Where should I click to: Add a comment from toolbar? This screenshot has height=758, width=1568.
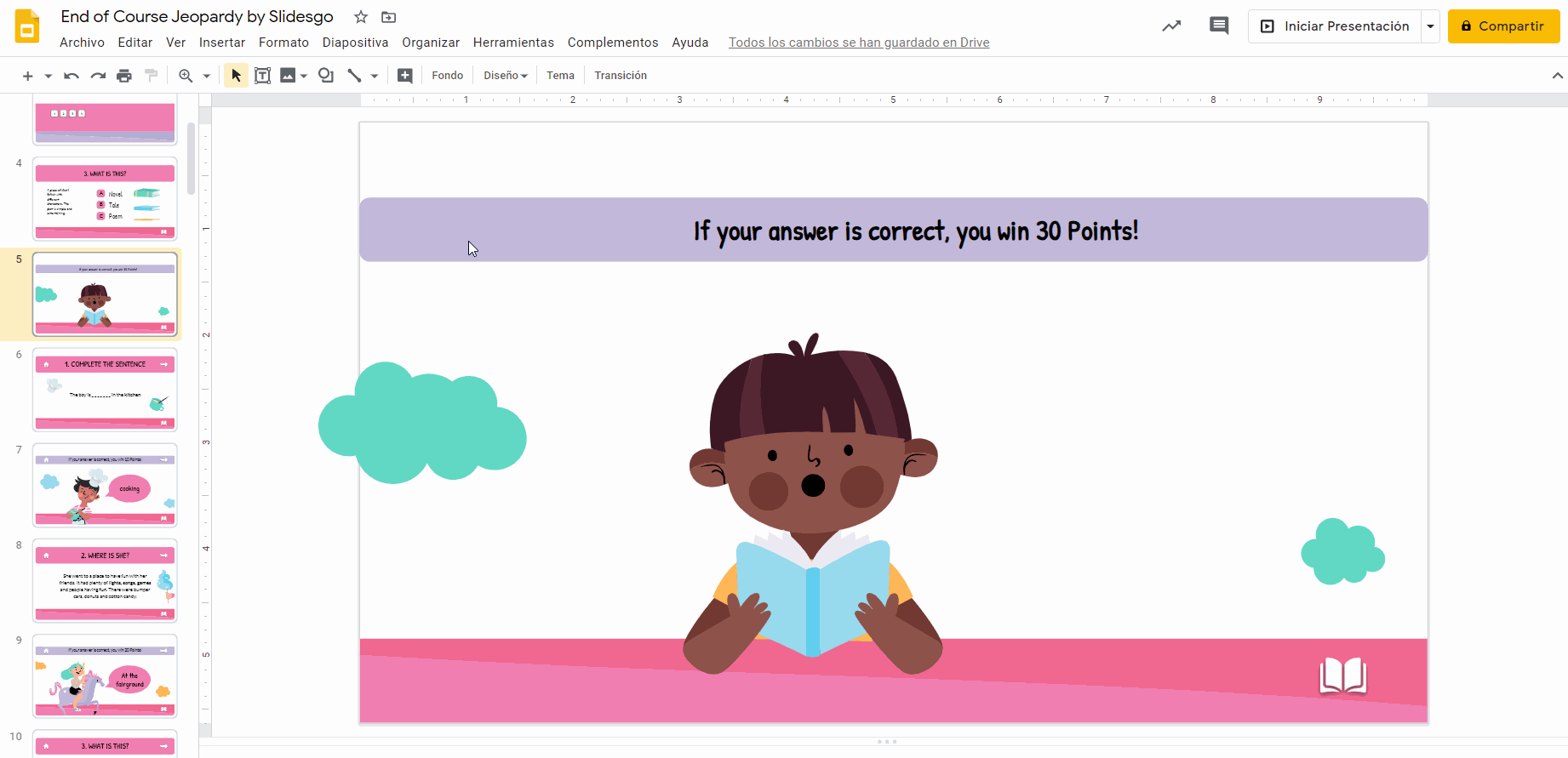click(x=405, y=76)
